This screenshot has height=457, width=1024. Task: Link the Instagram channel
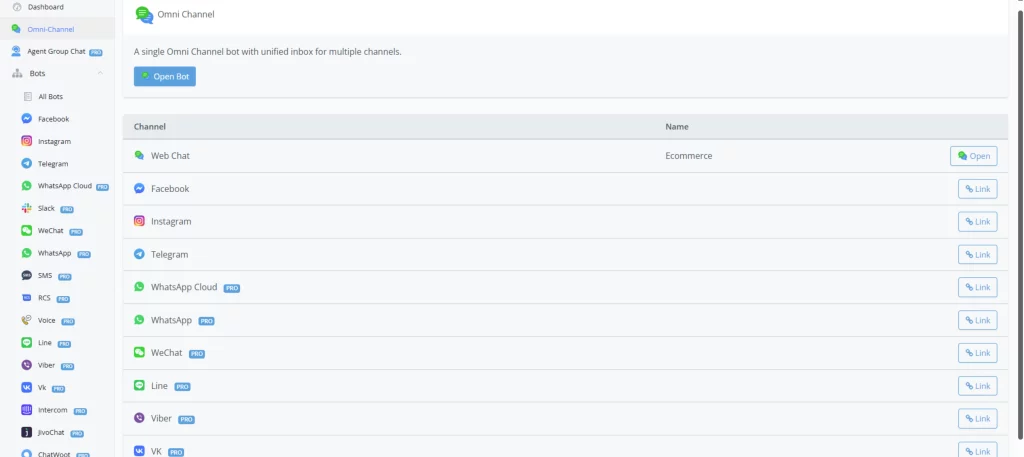point(978,221)
